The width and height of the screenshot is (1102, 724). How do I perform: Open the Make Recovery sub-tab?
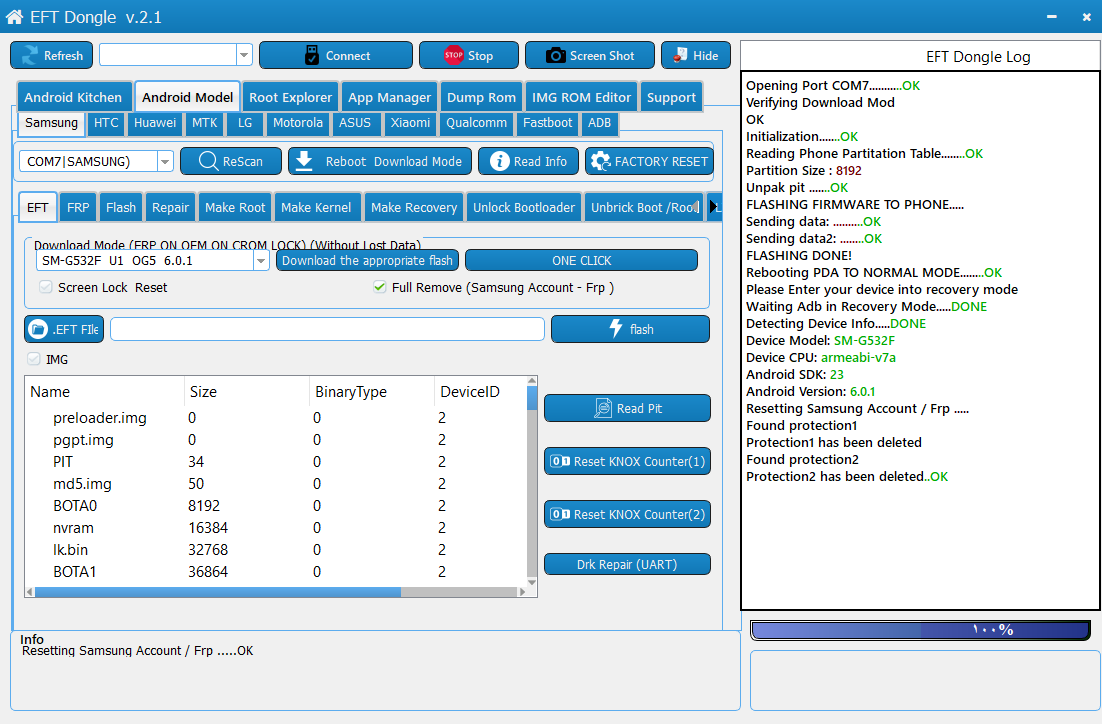pyautogui.click(x=414, y=207)
